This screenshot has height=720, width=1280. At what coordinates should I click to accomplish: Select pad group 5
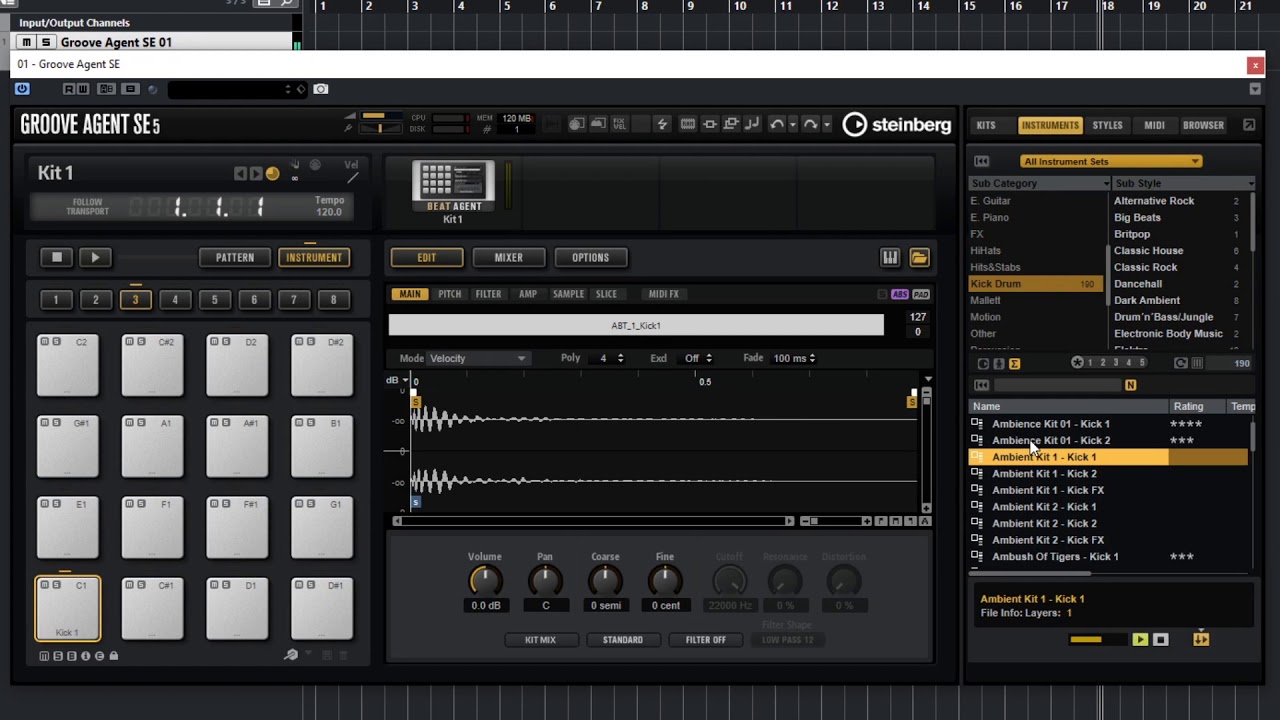point(214,299)
